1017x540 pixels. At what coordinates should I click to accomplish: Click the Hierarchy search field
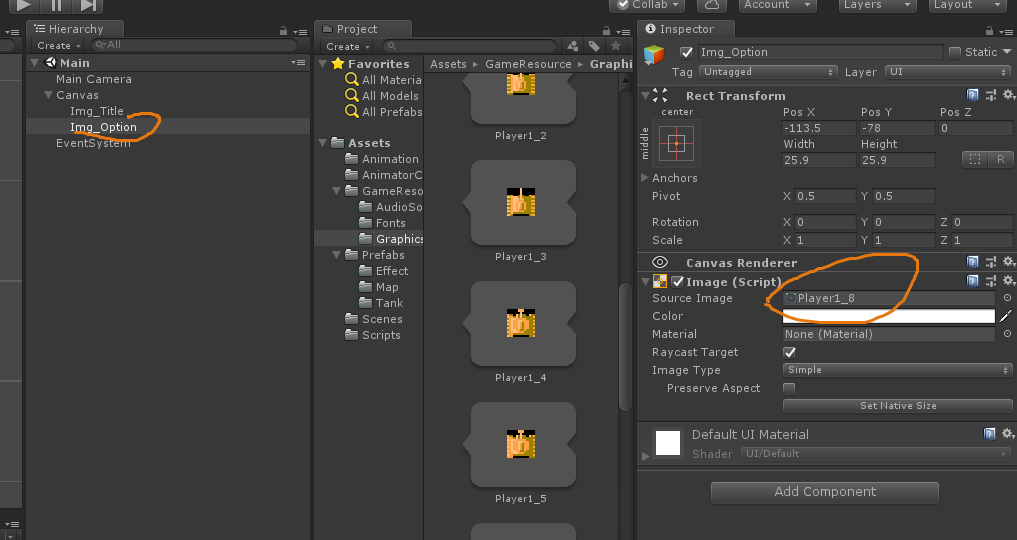[195, 45]
